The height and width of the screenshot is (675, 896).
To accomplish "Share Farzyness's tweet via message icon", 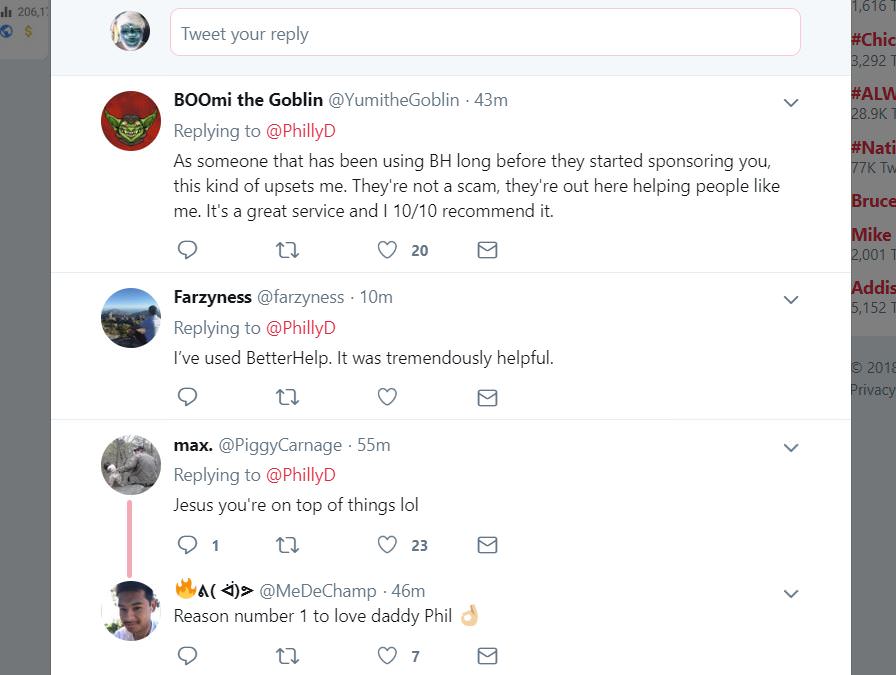I will (487, 397).
